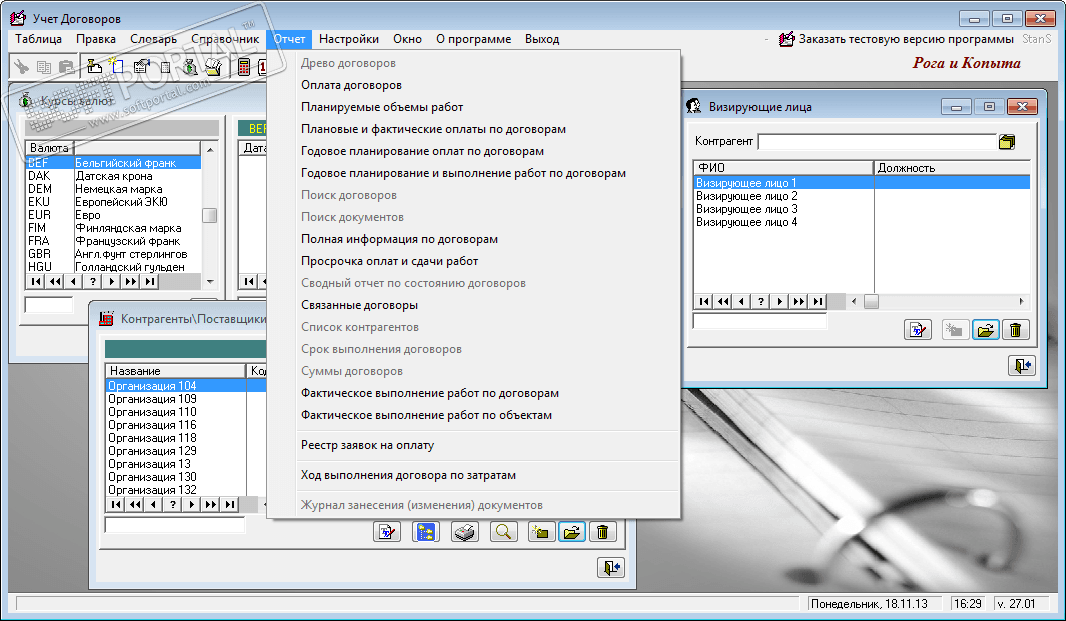Open the Окно menu

coord(407,39)
